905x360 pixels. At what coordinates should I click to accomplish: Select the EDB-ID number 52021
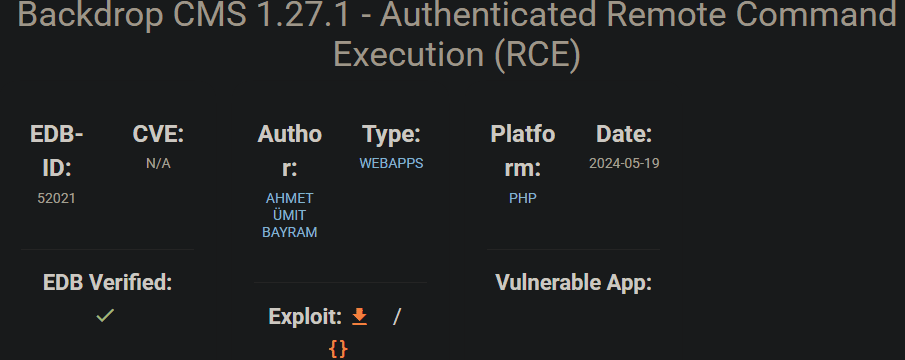pyautogui.click(x=57, y=198)
